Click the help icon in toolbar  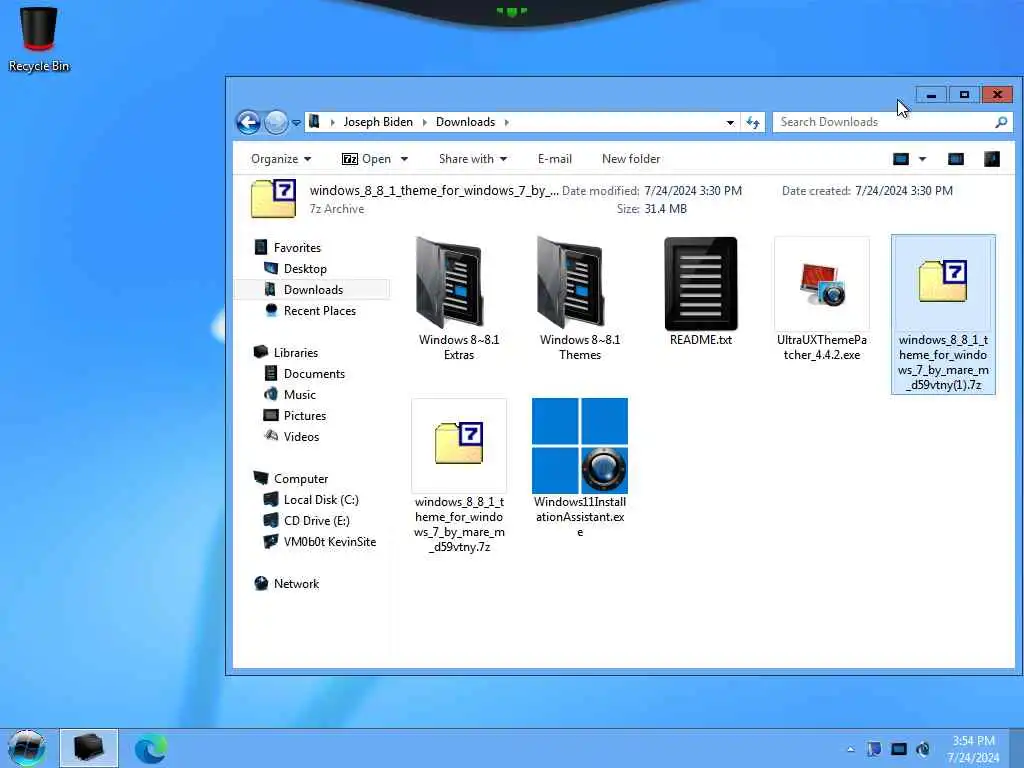click(991, 159)
